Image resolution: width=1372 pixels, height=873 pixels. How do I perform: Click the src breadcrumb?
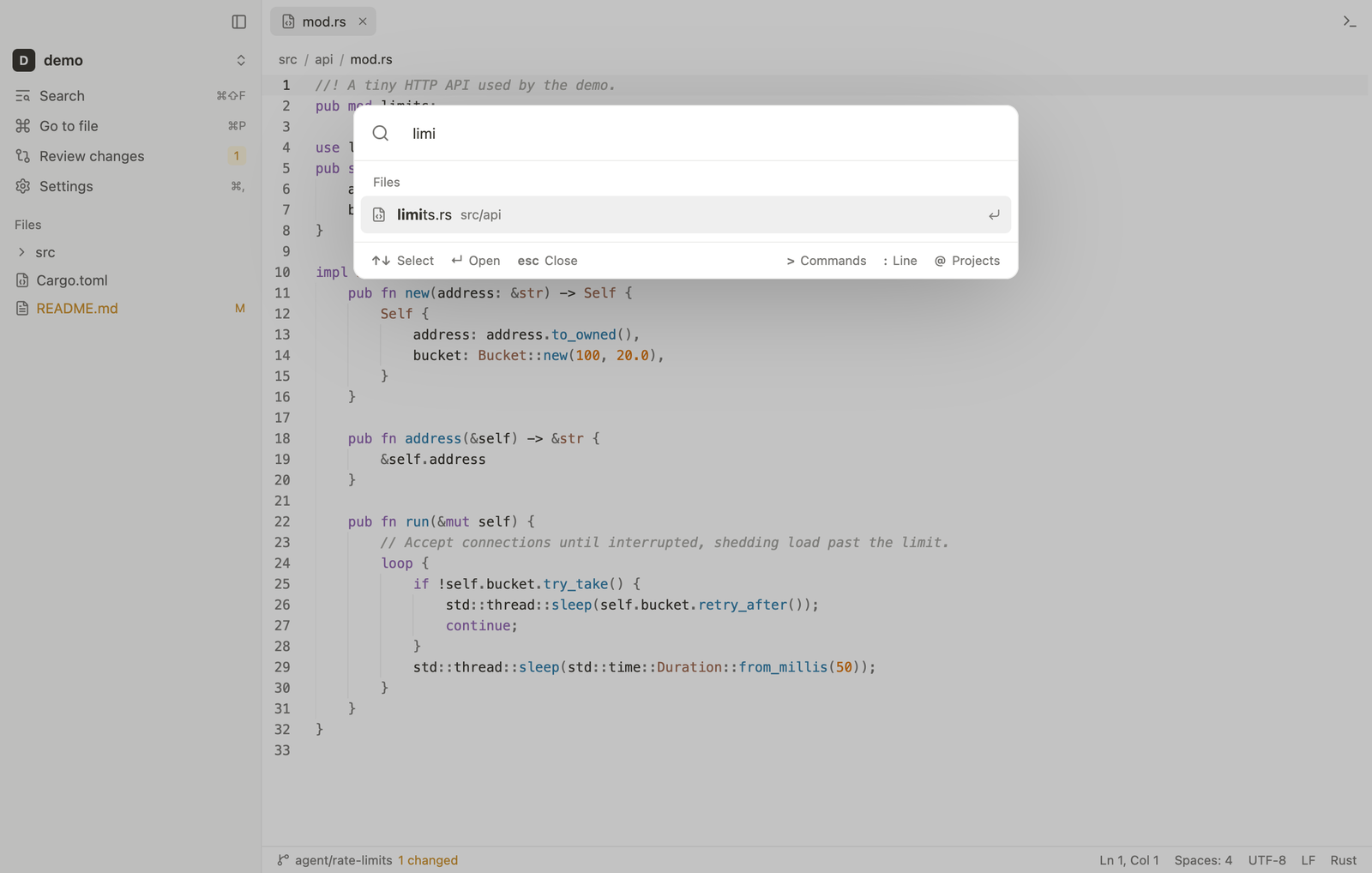288,59
